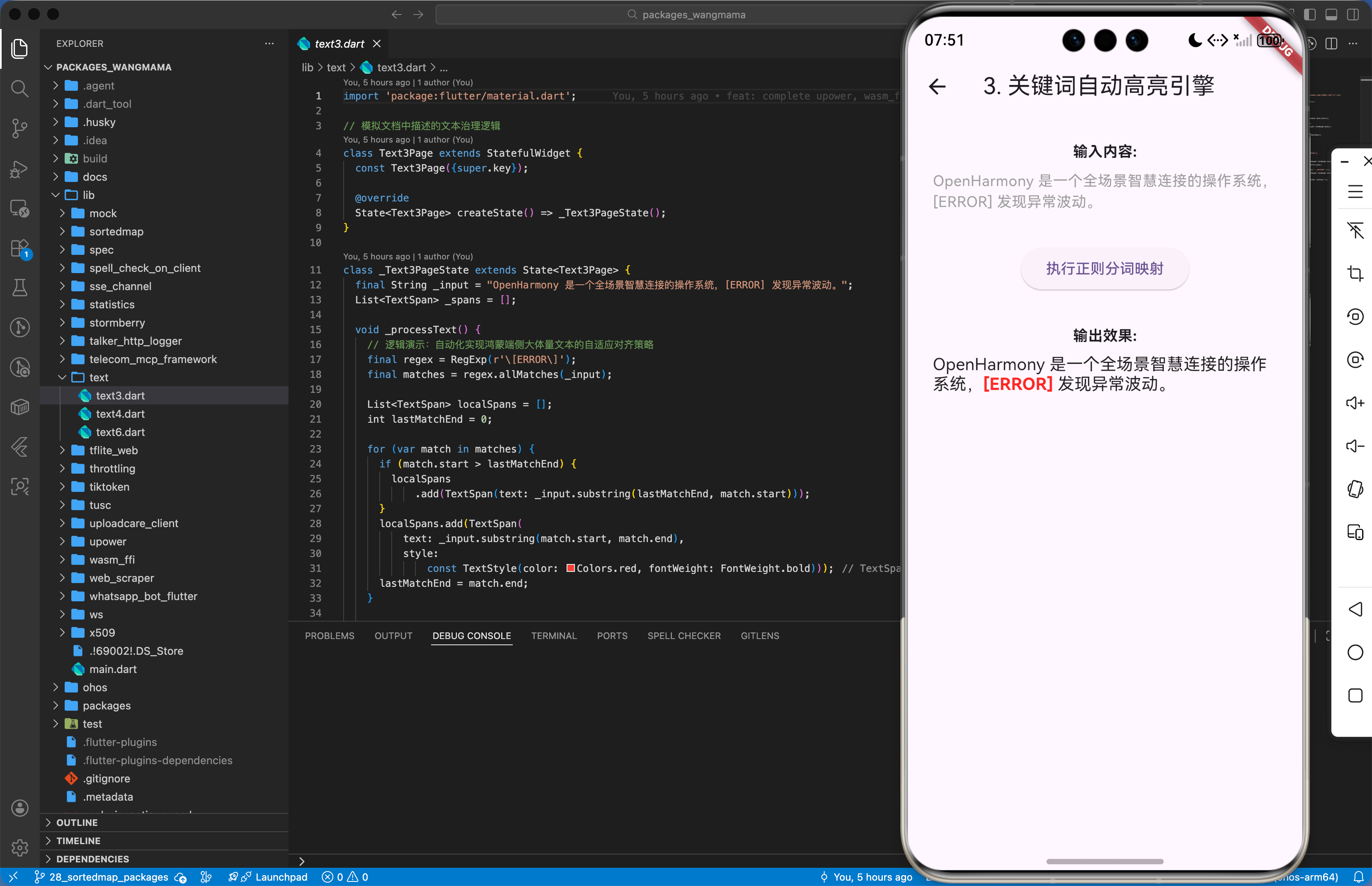Image resolution: width=1372 pixels, height=886 pixels.
Task: Click the red Colors.red swatch in code
Action: tap(570, 569)
